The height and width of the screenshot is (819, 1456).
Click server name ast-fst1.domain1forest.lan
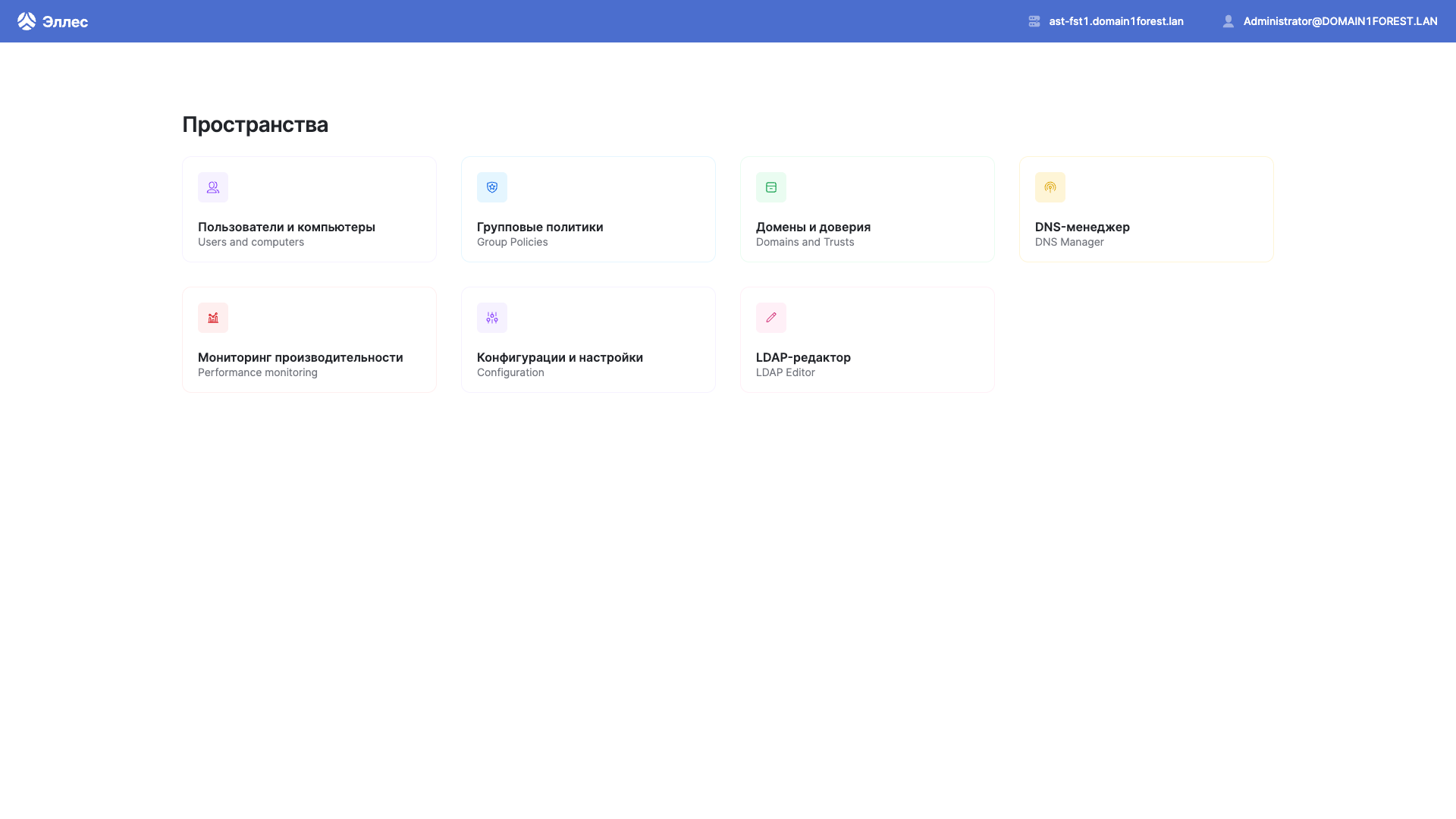point(1116,21)
